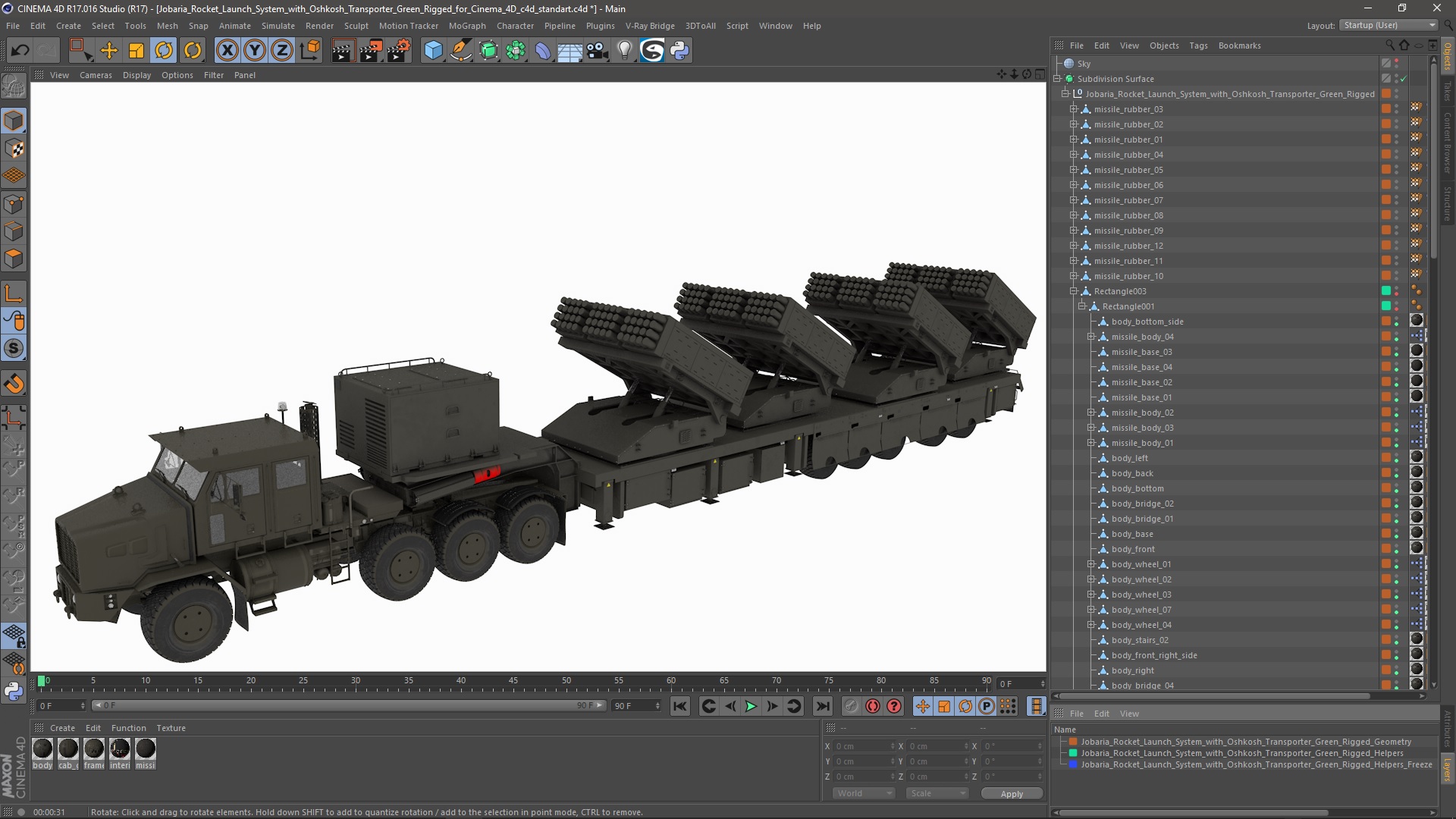Click the Undo arrow icon

[20, 51]
